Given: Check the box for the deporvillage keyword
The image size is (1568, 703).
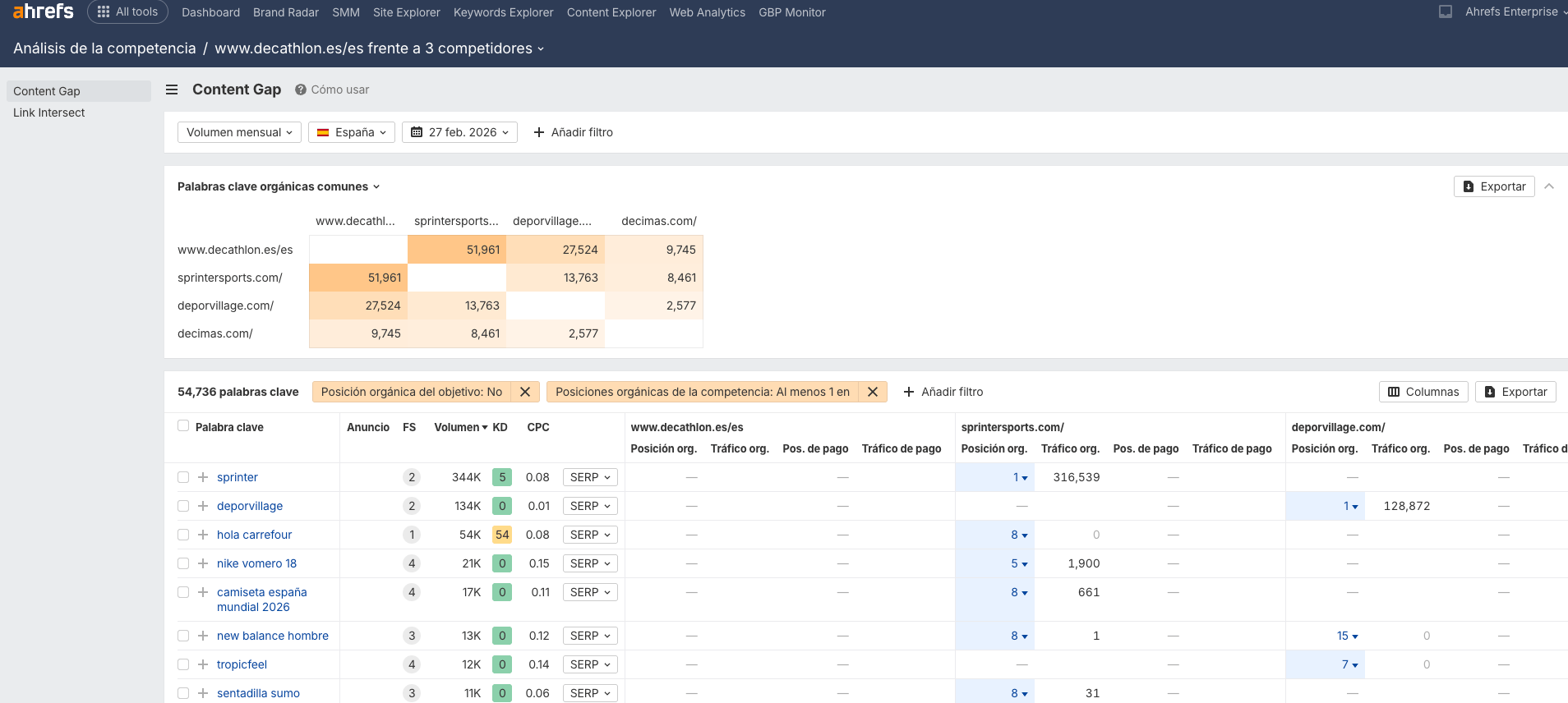Looking at the screenshot, I should click(183, 506).
